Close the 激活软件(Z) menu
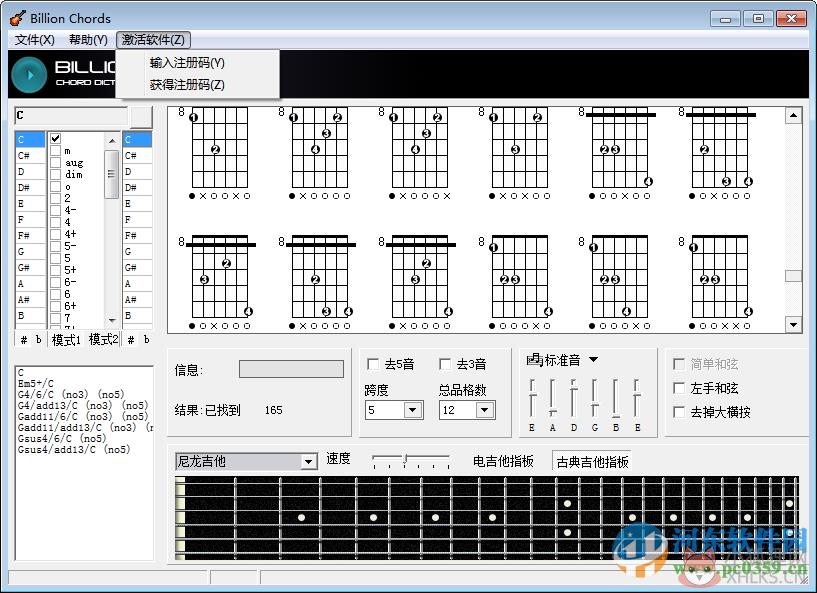817x593 pixels. (153, 40)
